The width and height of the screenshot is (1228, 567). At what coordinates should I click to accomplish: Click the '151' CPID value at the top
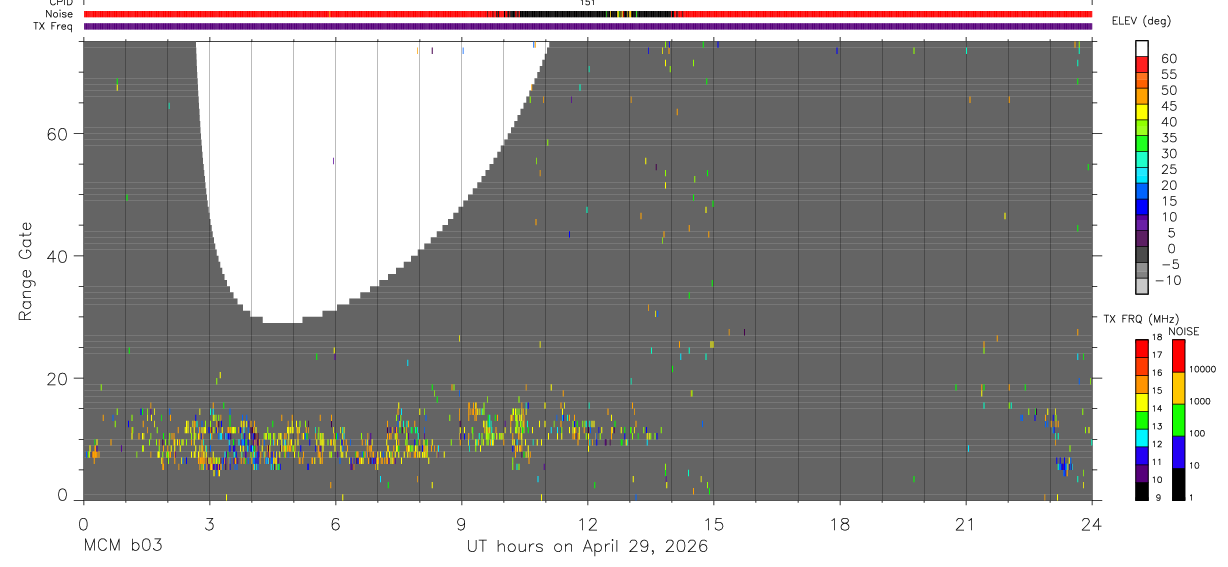588,3
